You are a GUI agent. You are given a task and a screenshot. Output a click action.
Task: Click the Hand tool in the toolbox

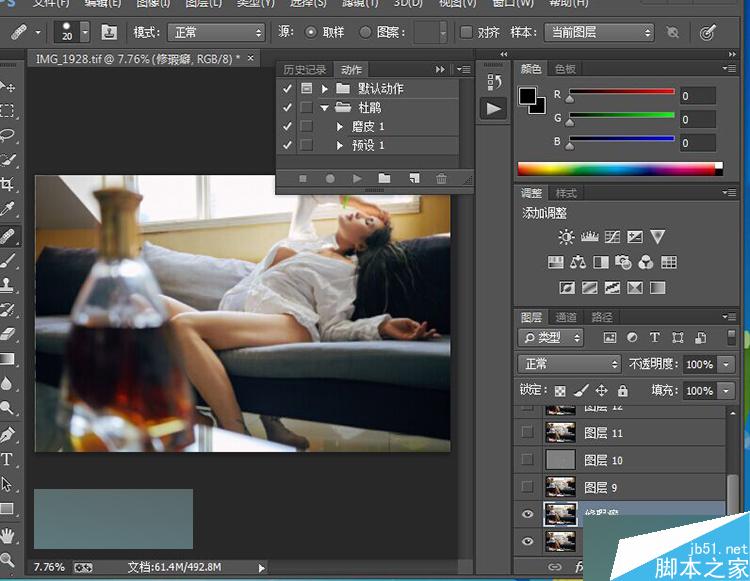[x=8, y=534]
